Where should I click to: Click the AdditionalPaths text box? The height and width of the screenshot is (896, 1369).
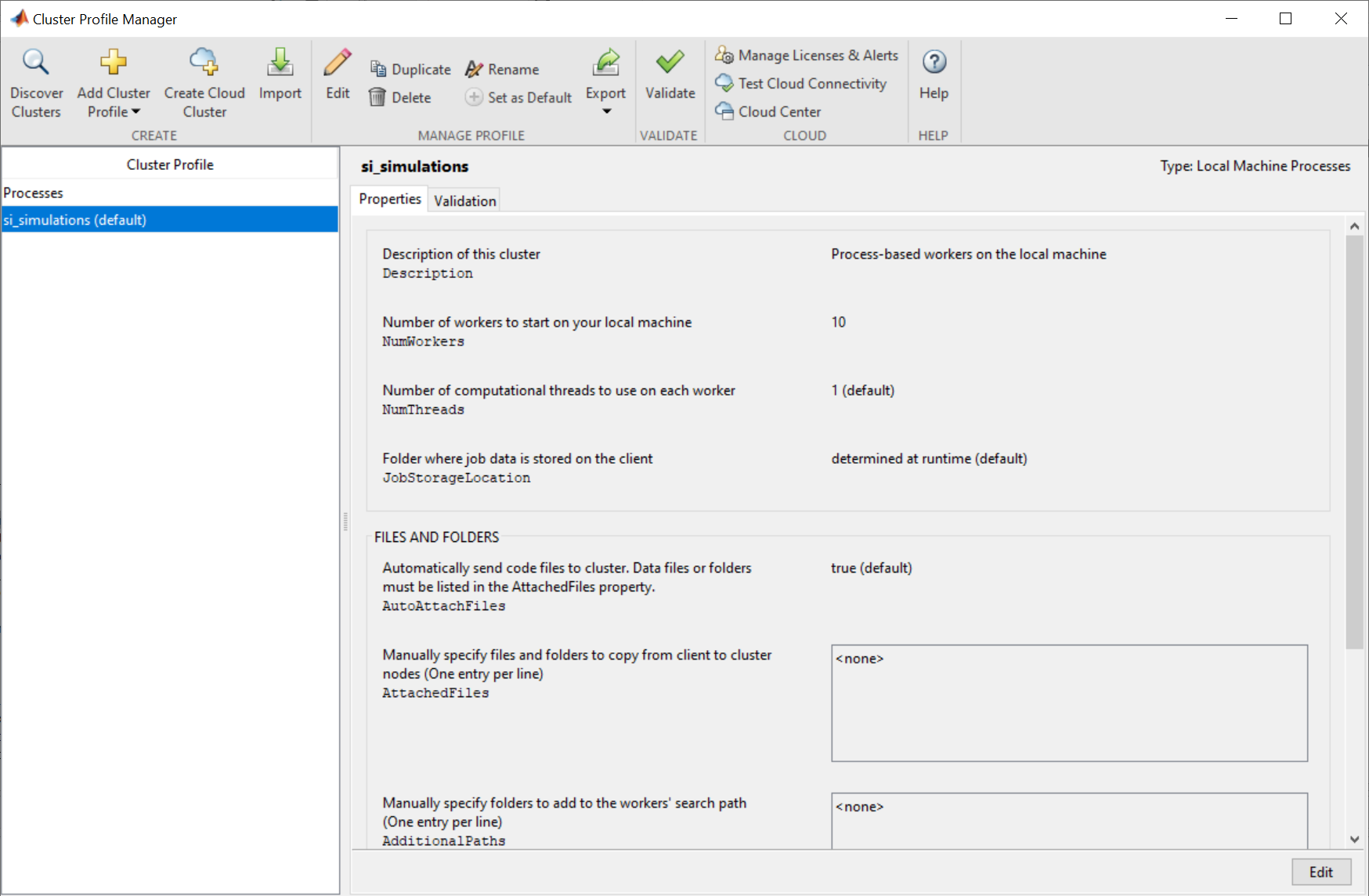[x=1069, y=821]
